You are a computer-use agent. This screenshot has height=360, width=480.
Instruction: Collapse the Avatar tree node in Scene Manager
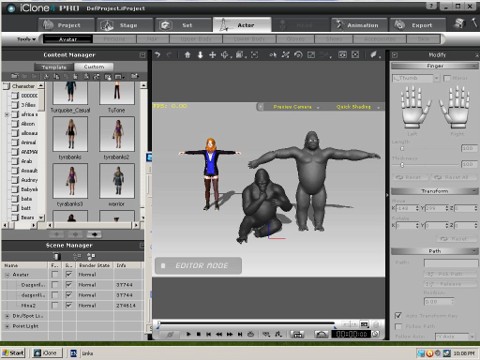[x=7, y=275]
